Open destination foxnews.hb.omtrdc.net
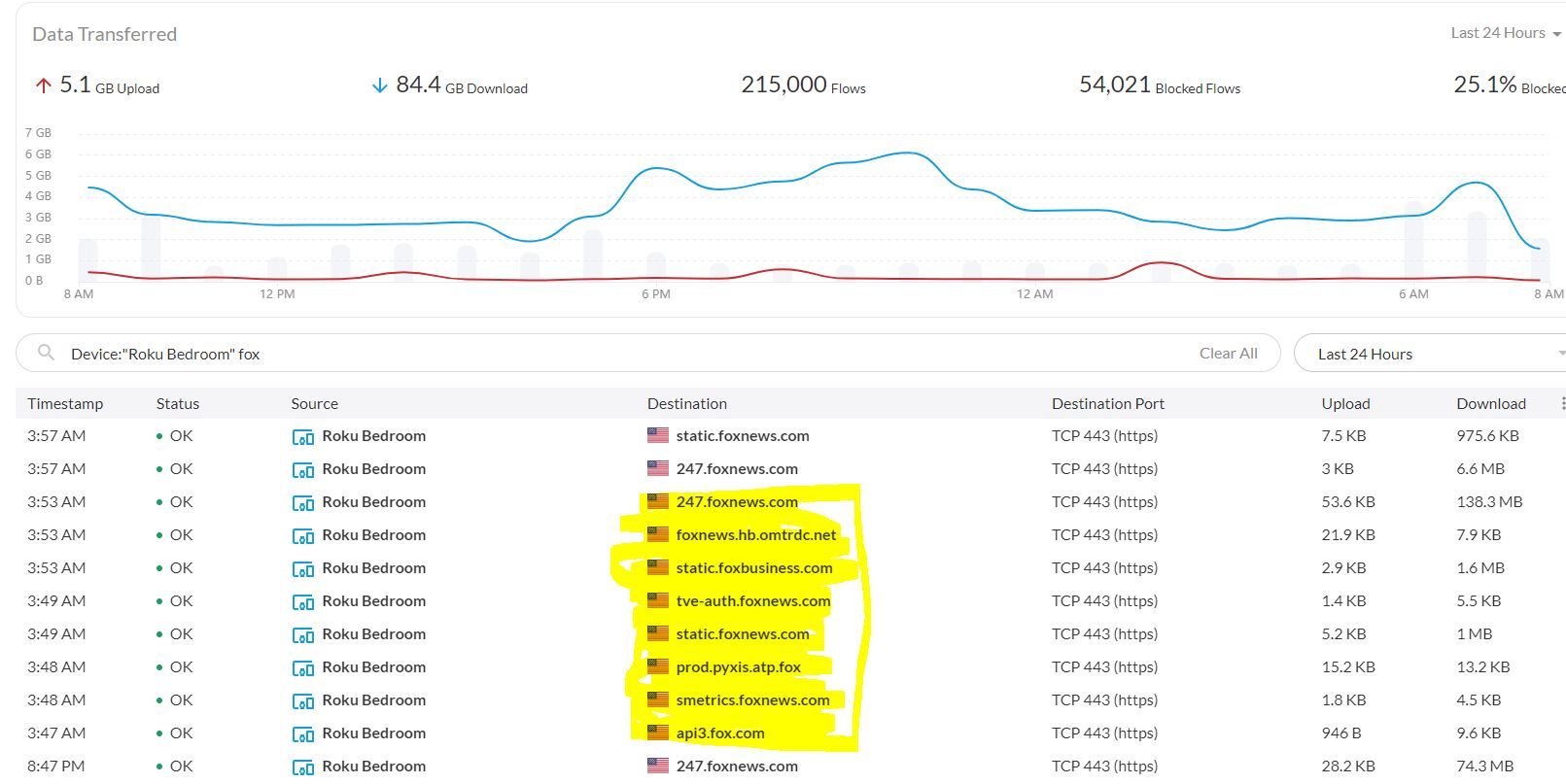The height and width of the screenshot is (784, 1566). pos(756,534)
